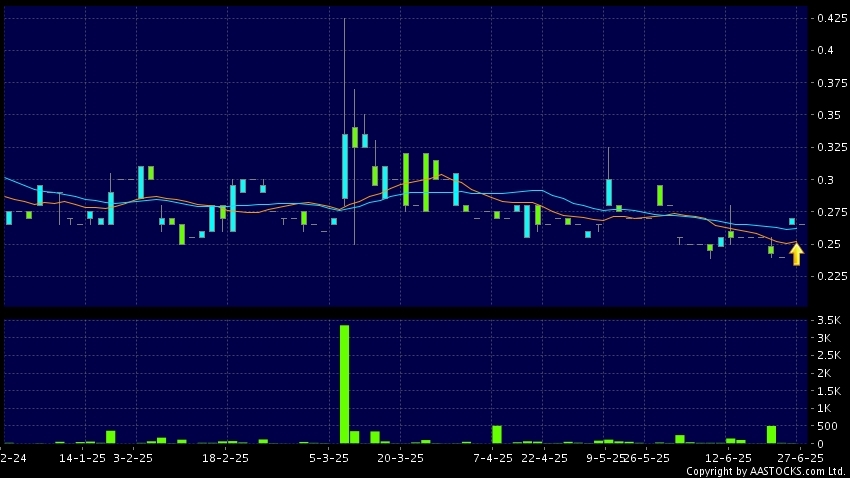Viewport: 850px width, 478px height.
Task: Click the 1K volume axis label
Action: pyautogui.click(x=824, y=409)
